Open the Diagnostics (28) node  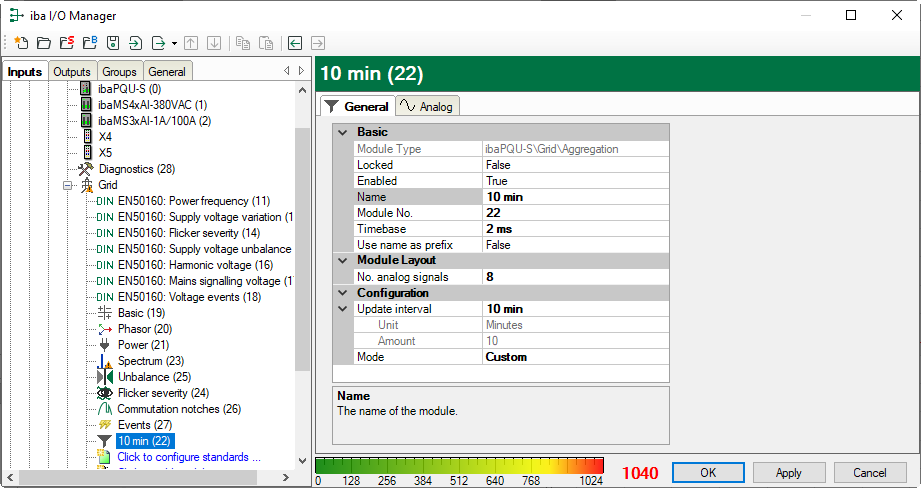[x=136, y=169]
